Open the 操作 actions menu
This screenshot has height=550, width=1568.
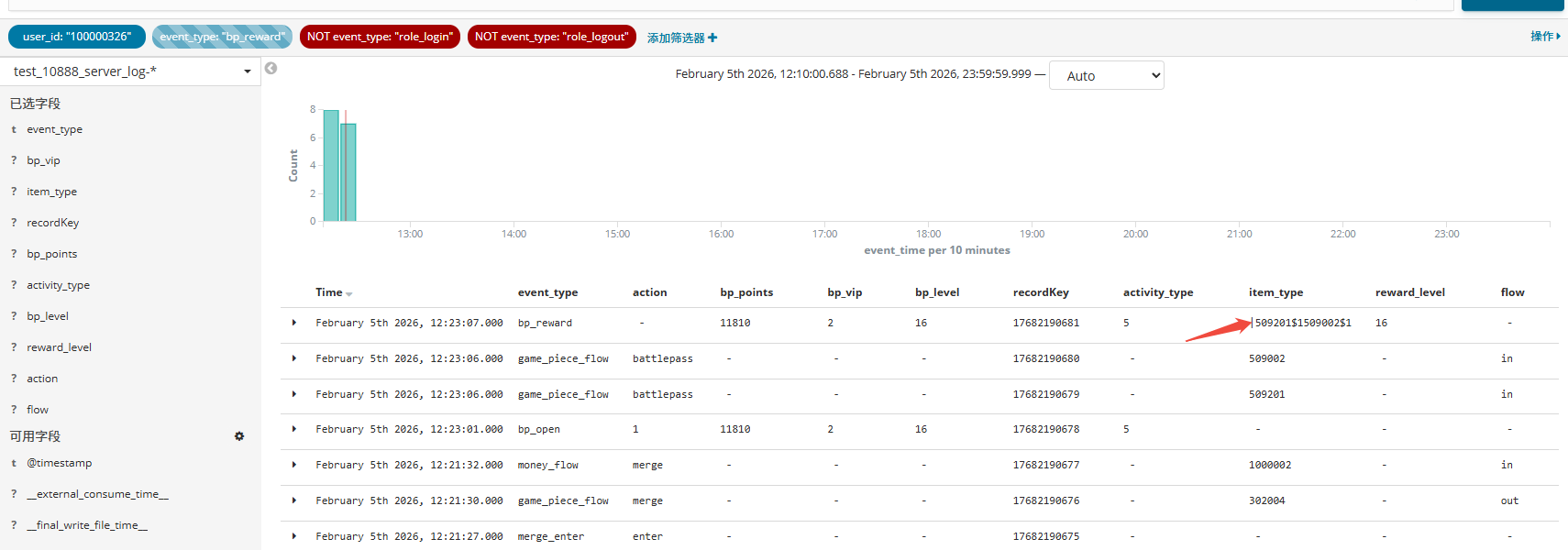(1544, 37)
